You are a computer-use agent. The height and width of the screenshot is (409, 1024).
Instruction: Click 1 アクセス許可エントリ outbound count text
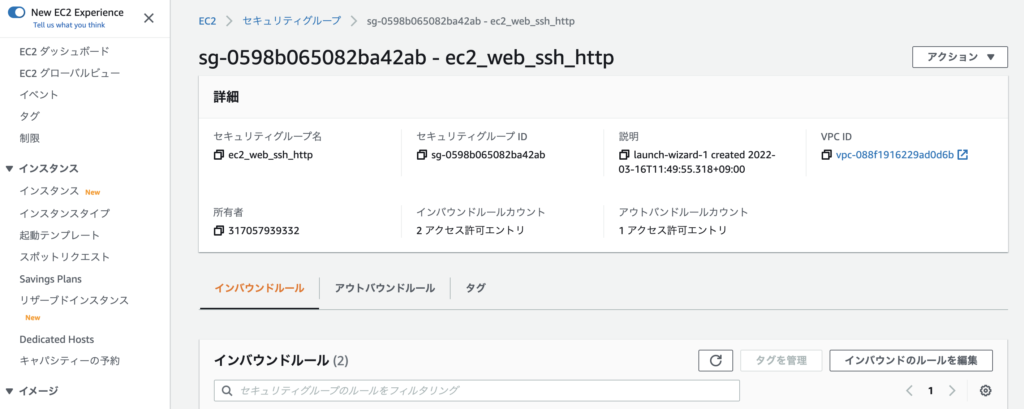[673, 231]
